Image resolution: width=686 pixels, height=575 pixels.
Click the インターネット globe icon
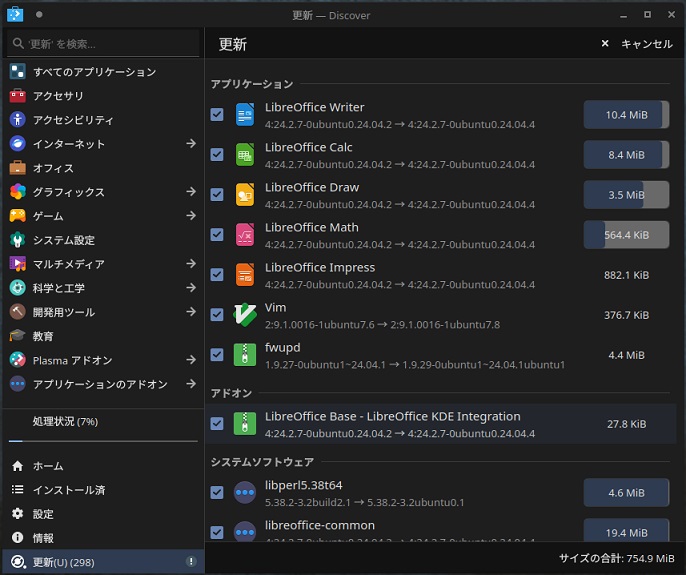(x=18, y=144)
